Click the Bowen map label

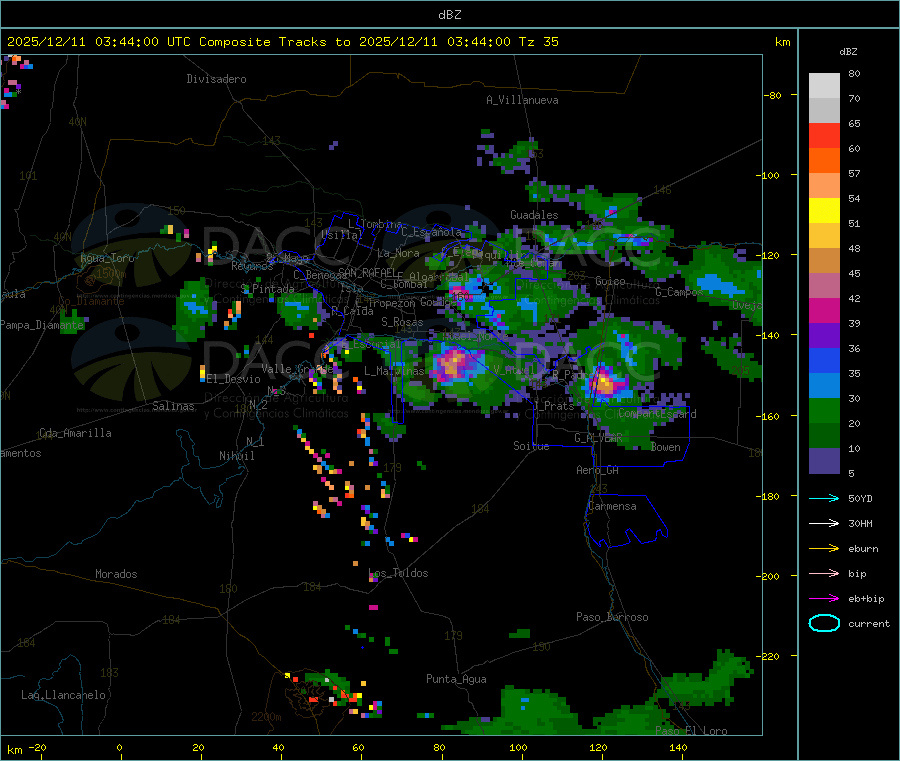coord(666,447)
